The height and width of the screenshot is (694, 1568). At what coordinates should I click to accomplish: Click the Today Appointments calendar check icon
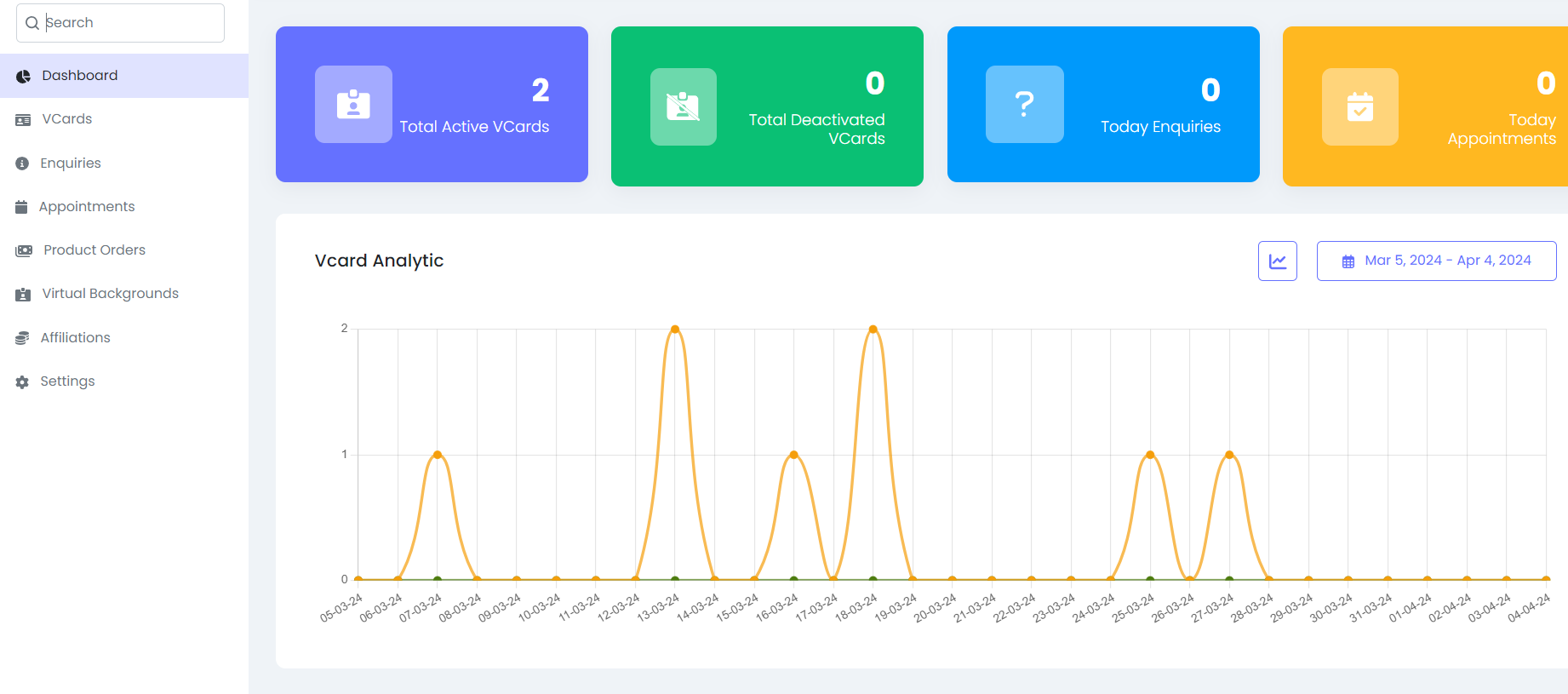tap(1359, 107)
